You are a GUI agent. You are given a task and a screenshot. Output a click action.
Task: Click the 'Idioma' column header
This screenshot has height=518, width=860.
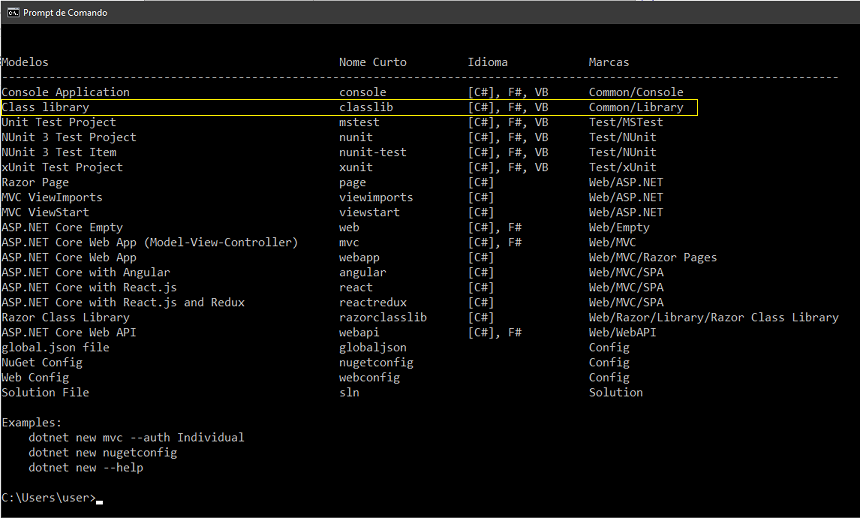pyautogui.click(x=488, y=62)
